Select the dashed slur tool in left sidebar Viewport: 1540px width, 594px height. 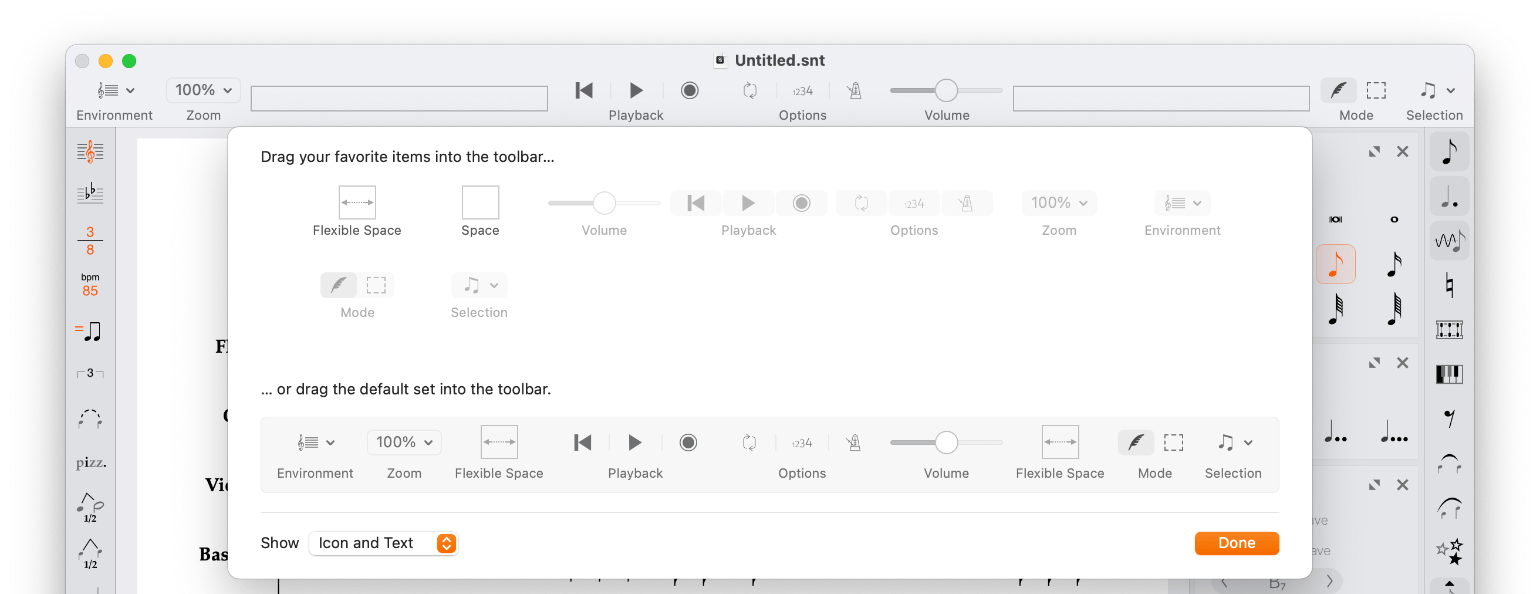pos(91,418)
